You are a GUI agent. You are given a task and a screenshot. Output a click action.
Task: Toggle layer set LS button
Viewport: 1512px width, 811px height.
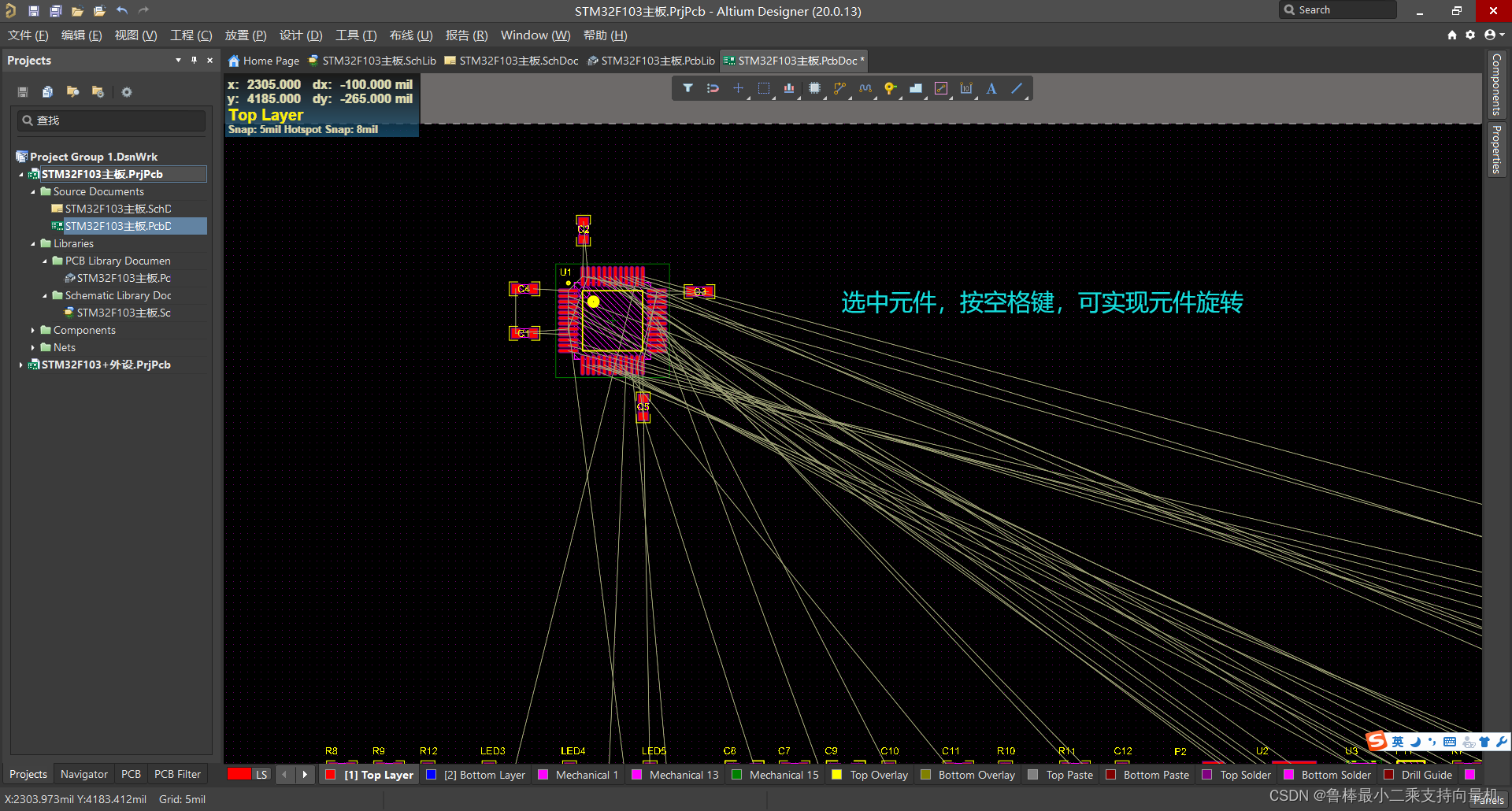[261, 775]
